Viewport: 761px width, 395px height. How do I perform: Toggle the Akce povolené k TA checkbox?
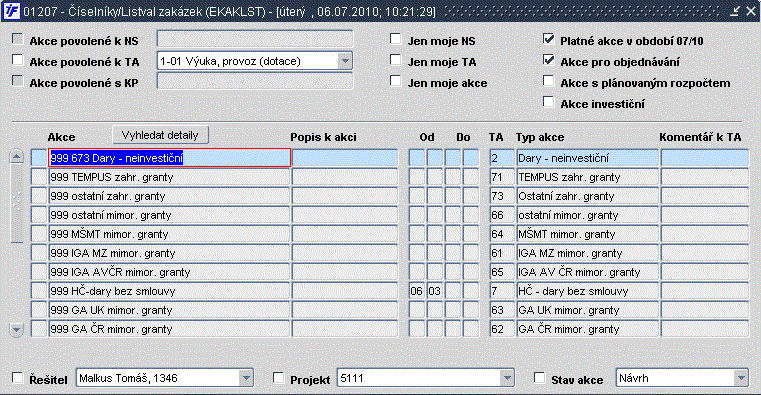pos(17,60)
